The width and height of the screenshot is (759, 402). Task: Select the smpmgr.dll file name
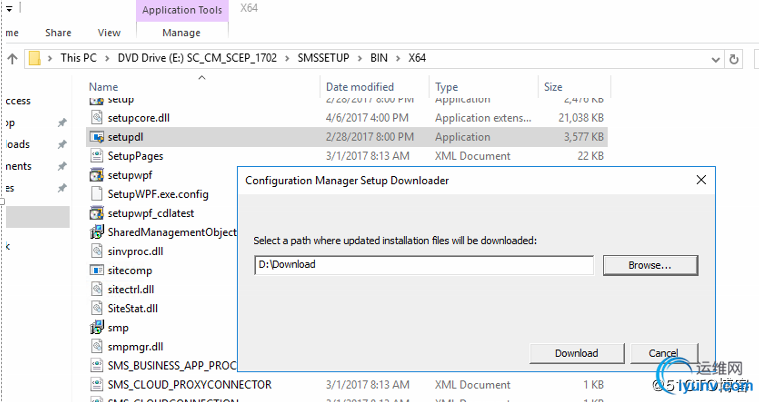pos(136,347)
